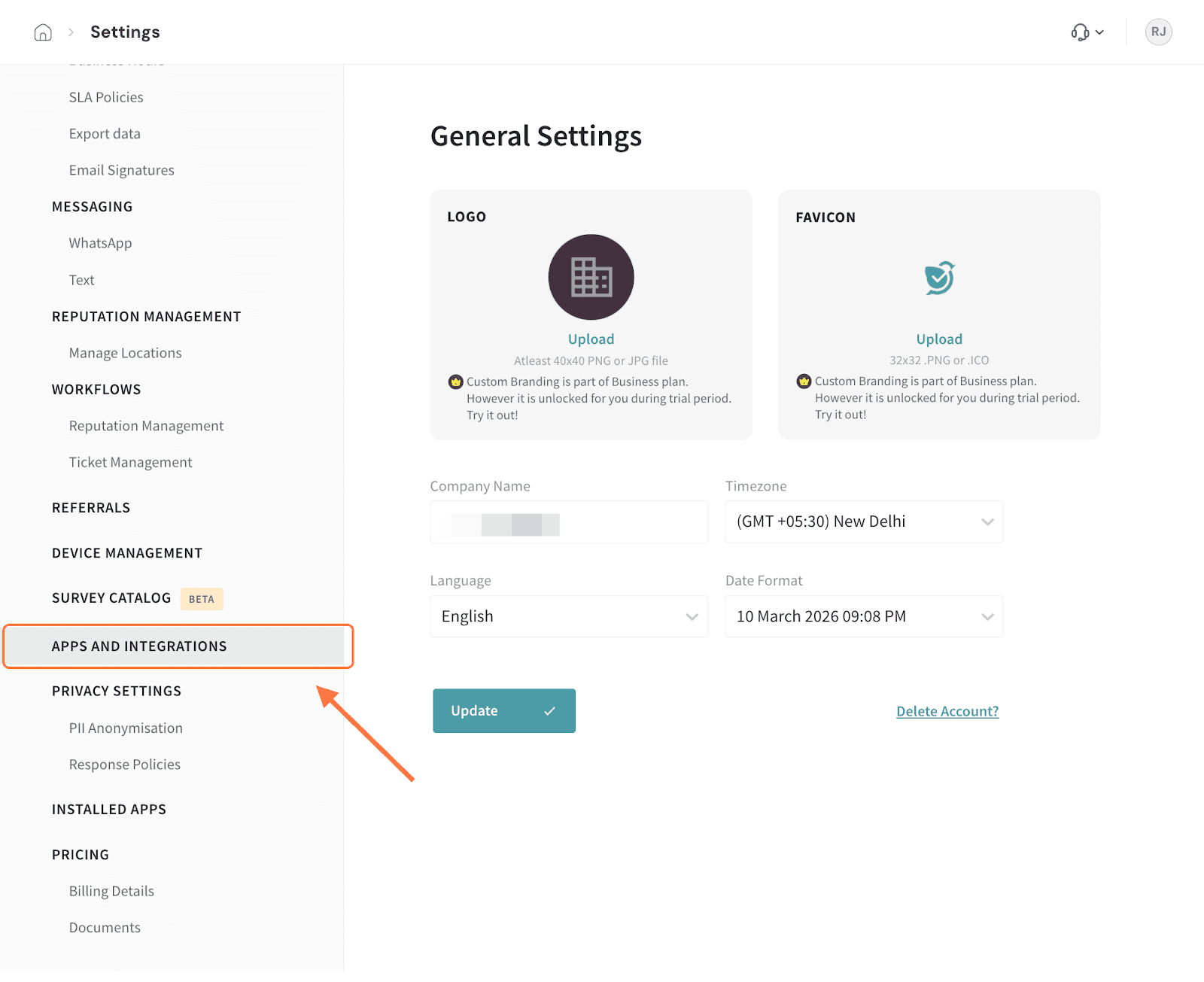The height and width of the screenshot is (982, 1204).
Task: Click the favicon bird checkmark image
Action: coord(939,278)
